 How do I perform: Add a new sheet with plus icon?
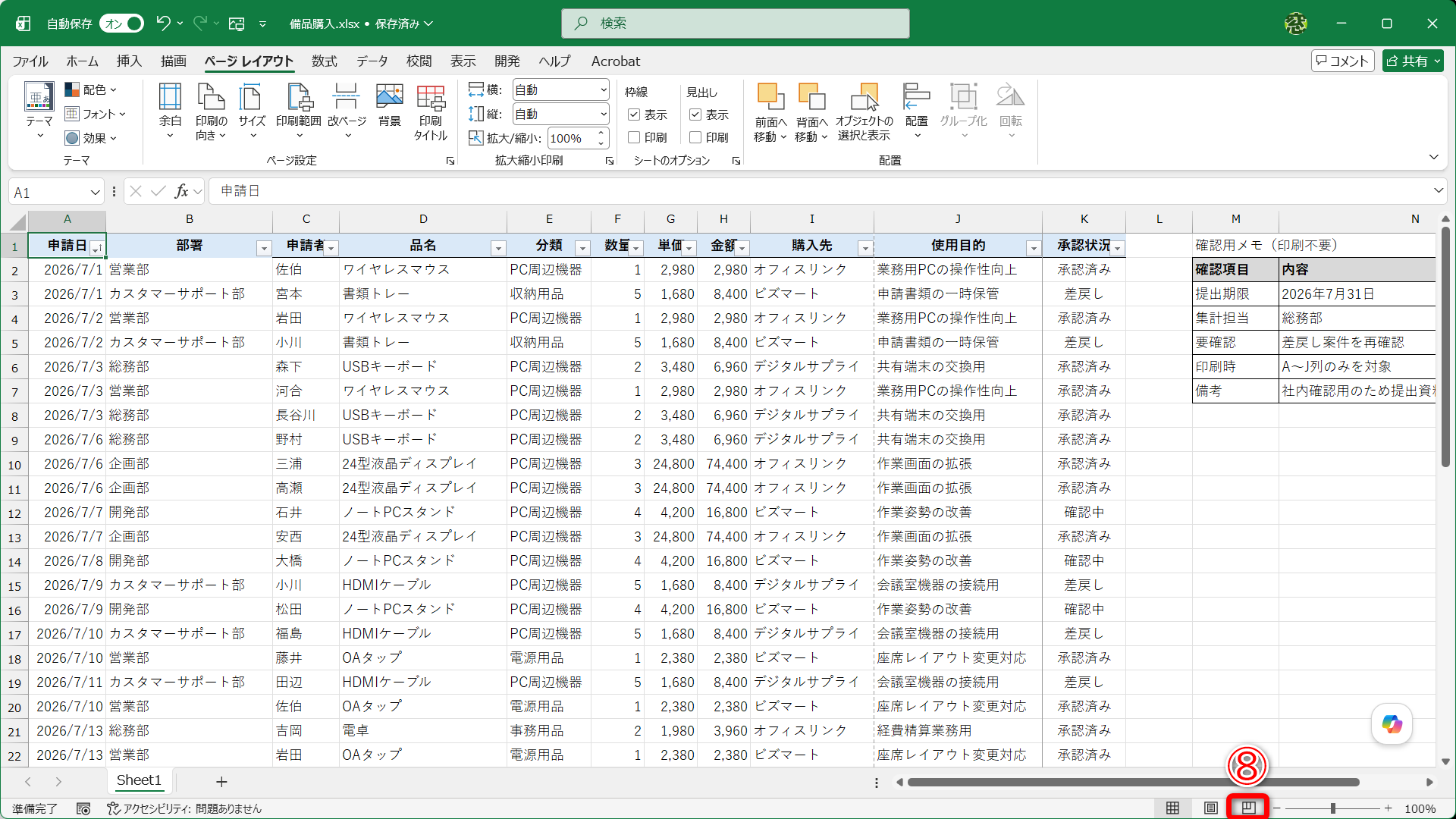point(221,781)
